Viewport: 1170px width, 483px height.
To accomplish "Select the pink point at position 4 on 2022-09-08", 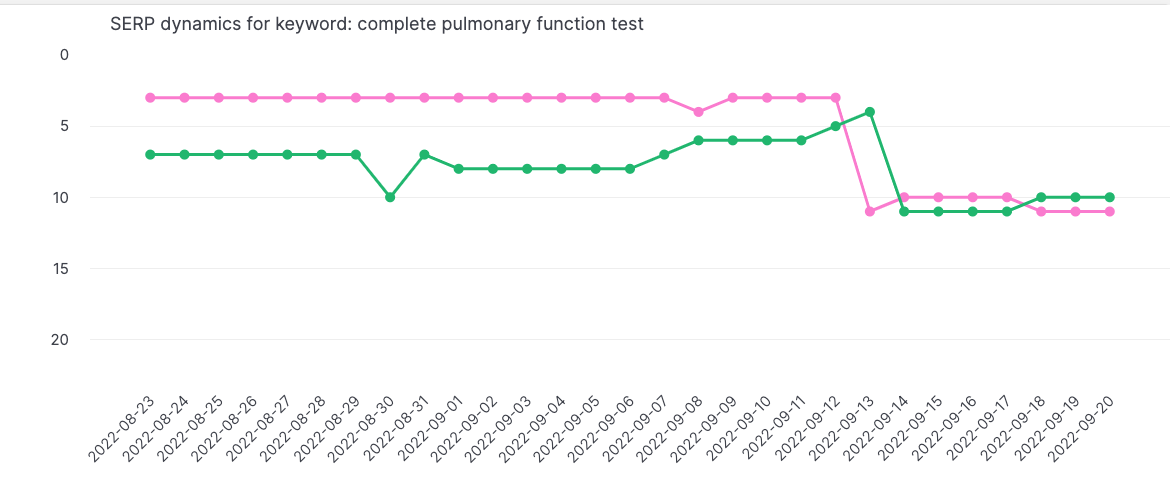I will point(698,112).
